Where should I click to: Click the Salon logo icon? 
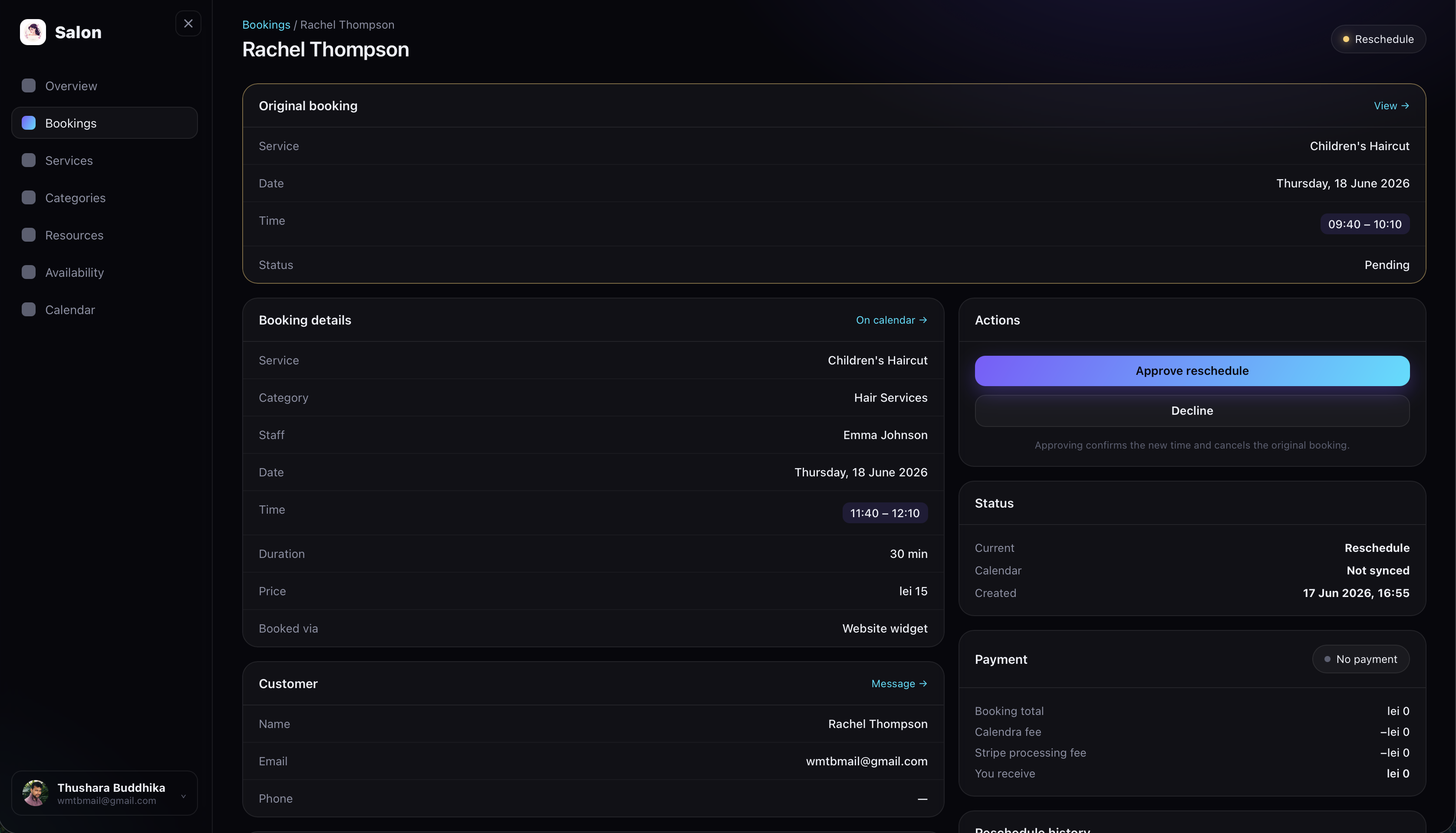(33, 32)
